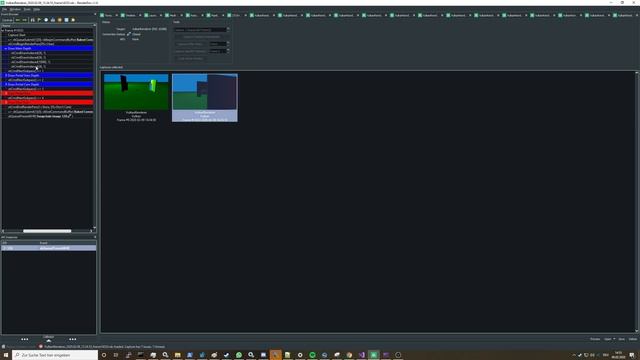The height and width of the screenshot is (360, 640).
Task: Close the Event Browser panel
Action: (95, 14)
